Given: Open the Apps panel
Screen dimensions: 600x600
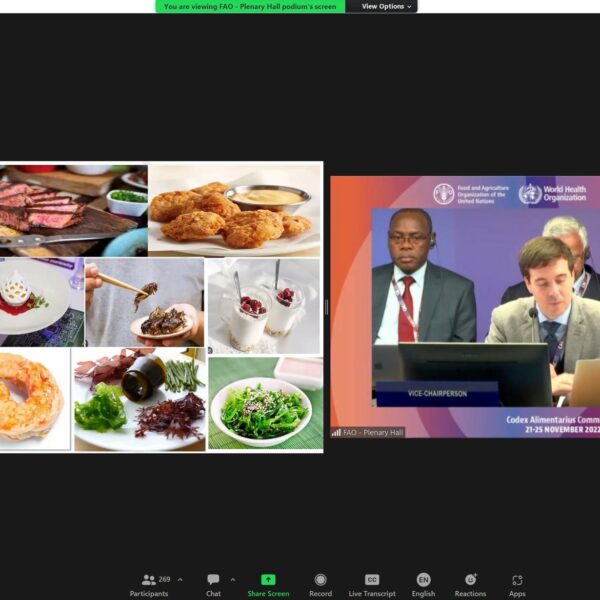Looking at the screenshot, I should (517, 583).
